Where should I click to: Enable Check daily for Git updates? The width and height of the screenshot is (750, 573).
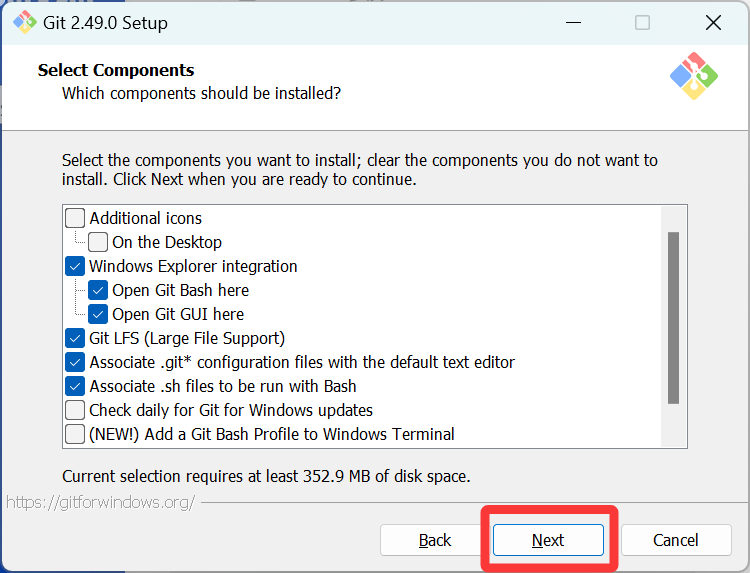75,410
